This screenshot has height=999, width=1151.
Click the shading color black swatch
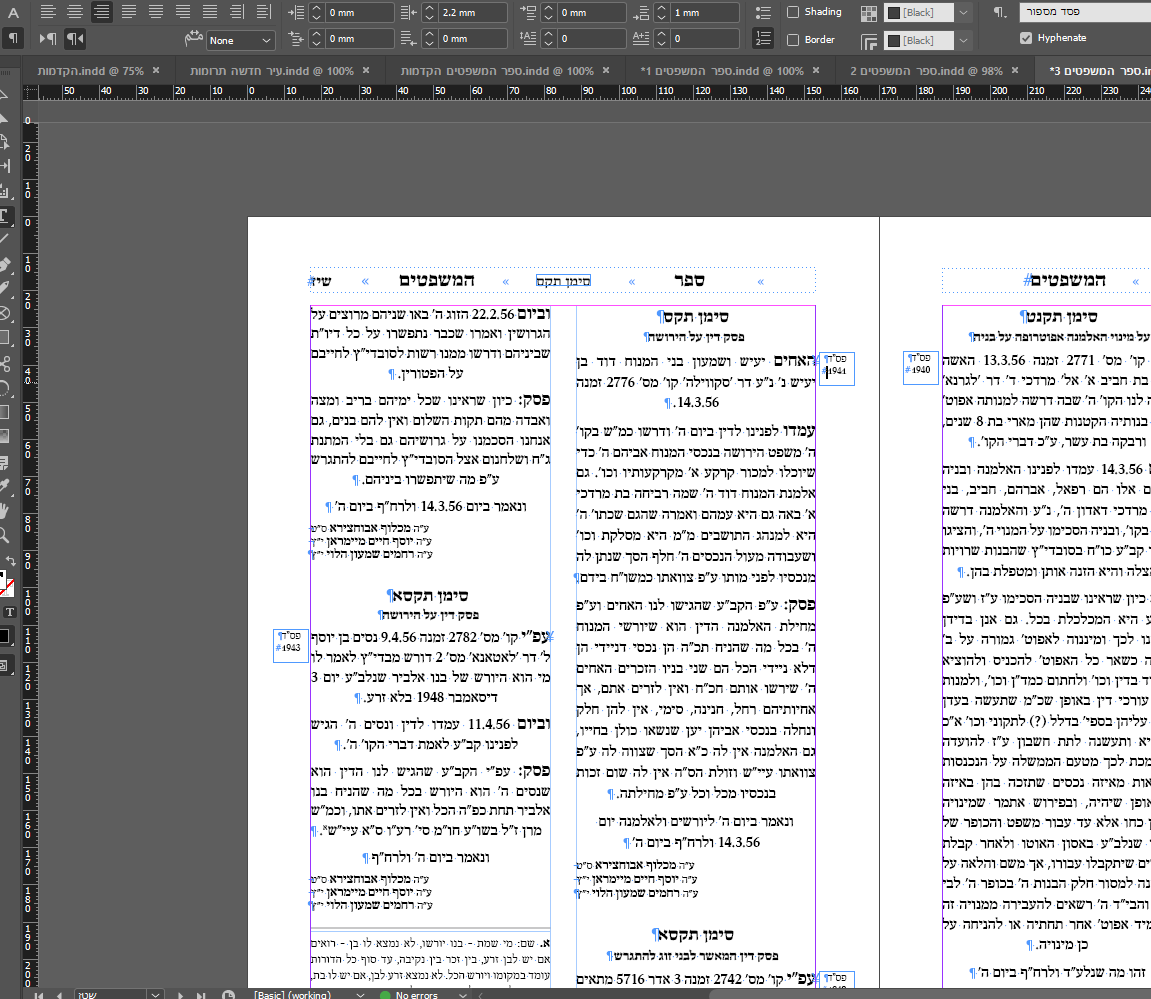894,12
